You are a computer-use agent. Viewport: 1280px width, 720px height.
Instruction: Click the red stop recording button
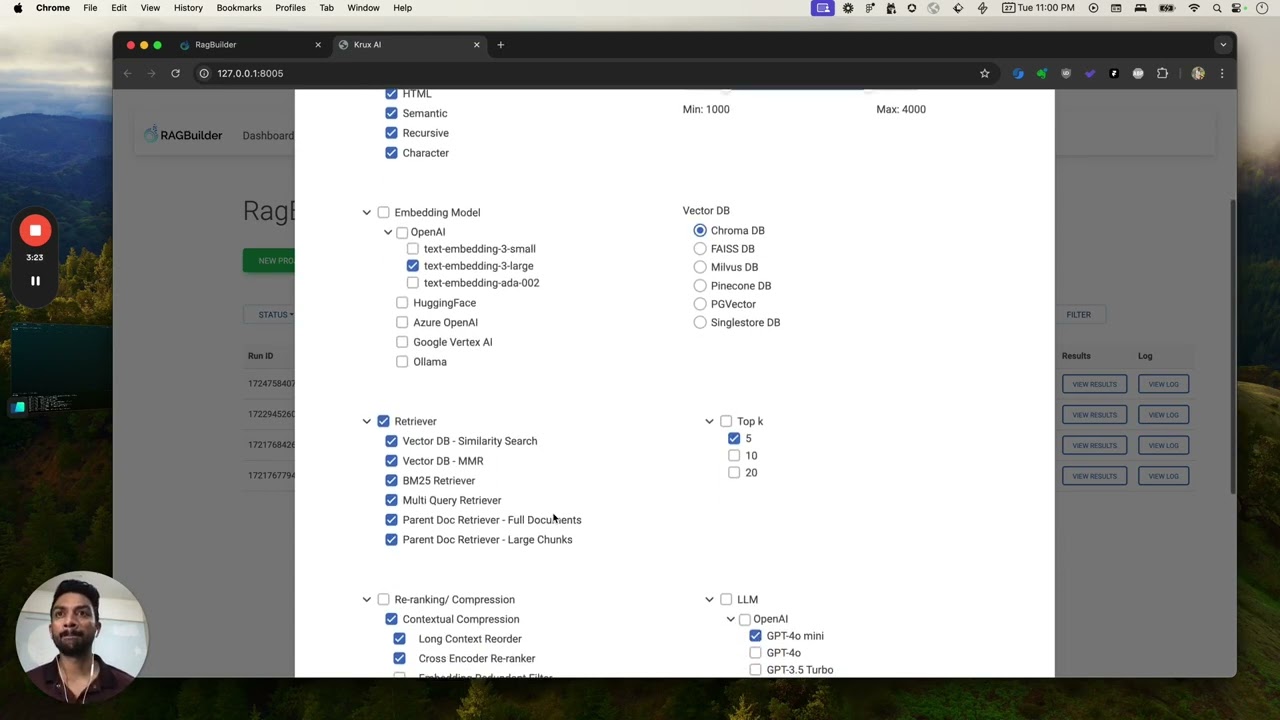pyautogui.click(x=35, y=231)
